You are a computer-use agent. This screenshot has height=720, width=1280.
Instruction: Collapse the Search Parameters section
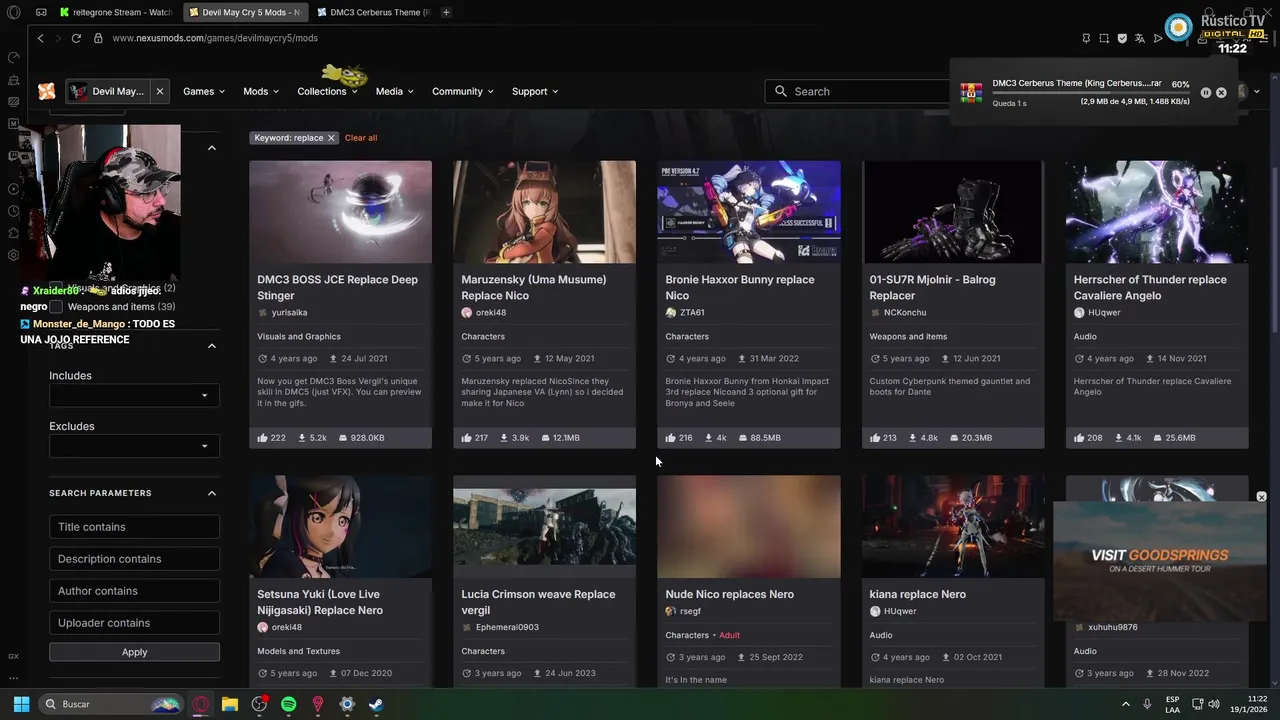pyautogui.click(x=212, y=493)
